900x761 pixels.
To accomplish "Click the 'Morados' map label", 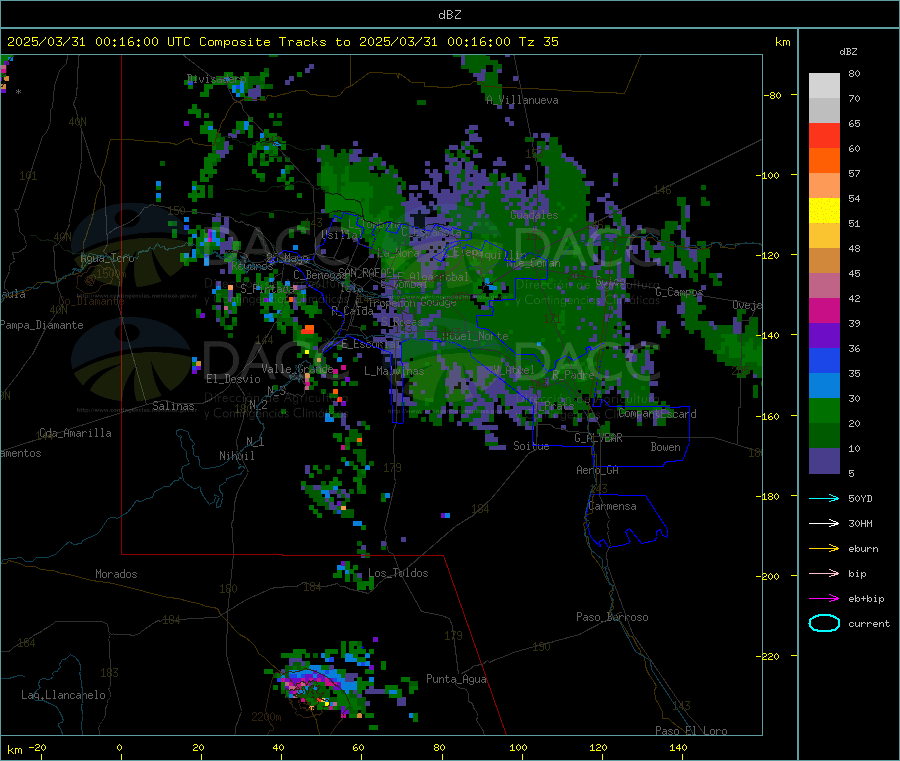I will (116, 574).
